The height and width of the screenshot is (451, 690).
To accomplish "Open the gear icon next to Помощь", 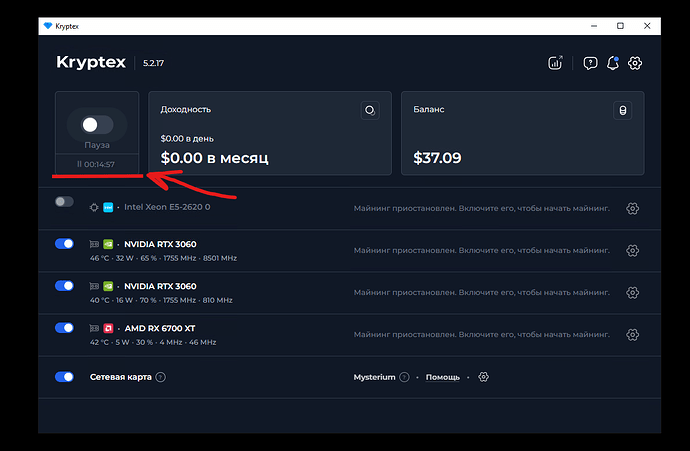I will click(x=483, y=377).
